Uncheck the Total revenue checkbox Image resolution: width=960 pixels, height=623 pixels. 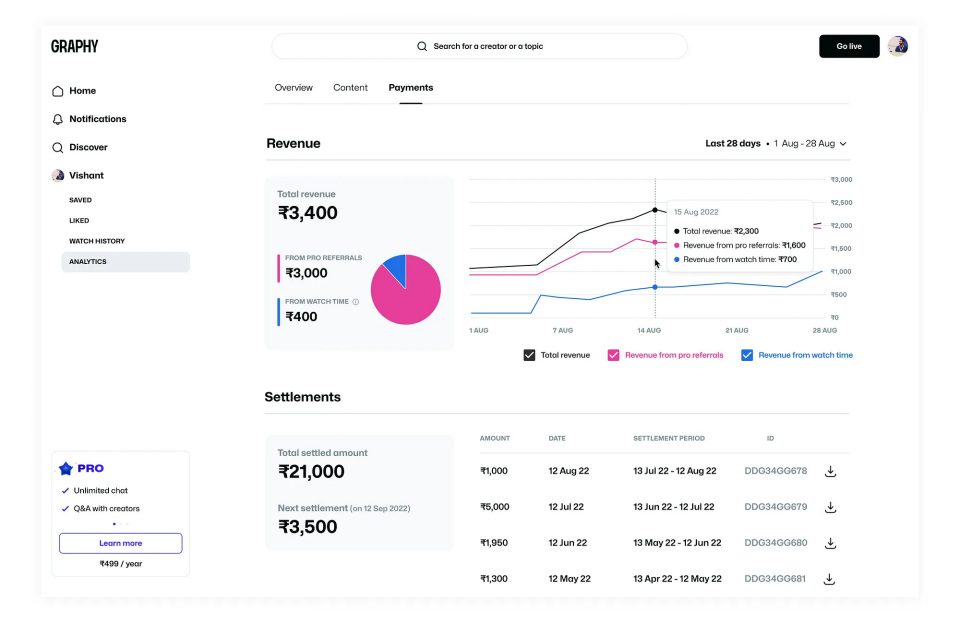coord(530,355)
